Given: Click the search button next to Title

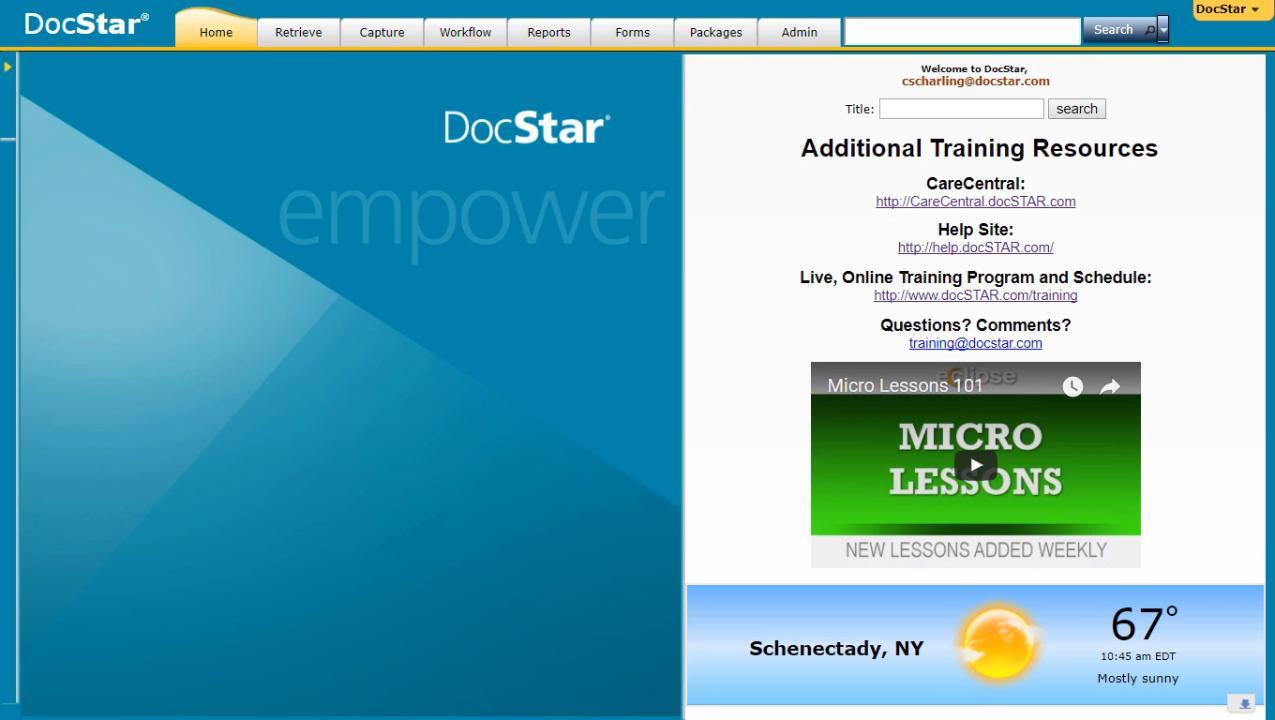Looking at the screenshot, I should coord(1077,109).
